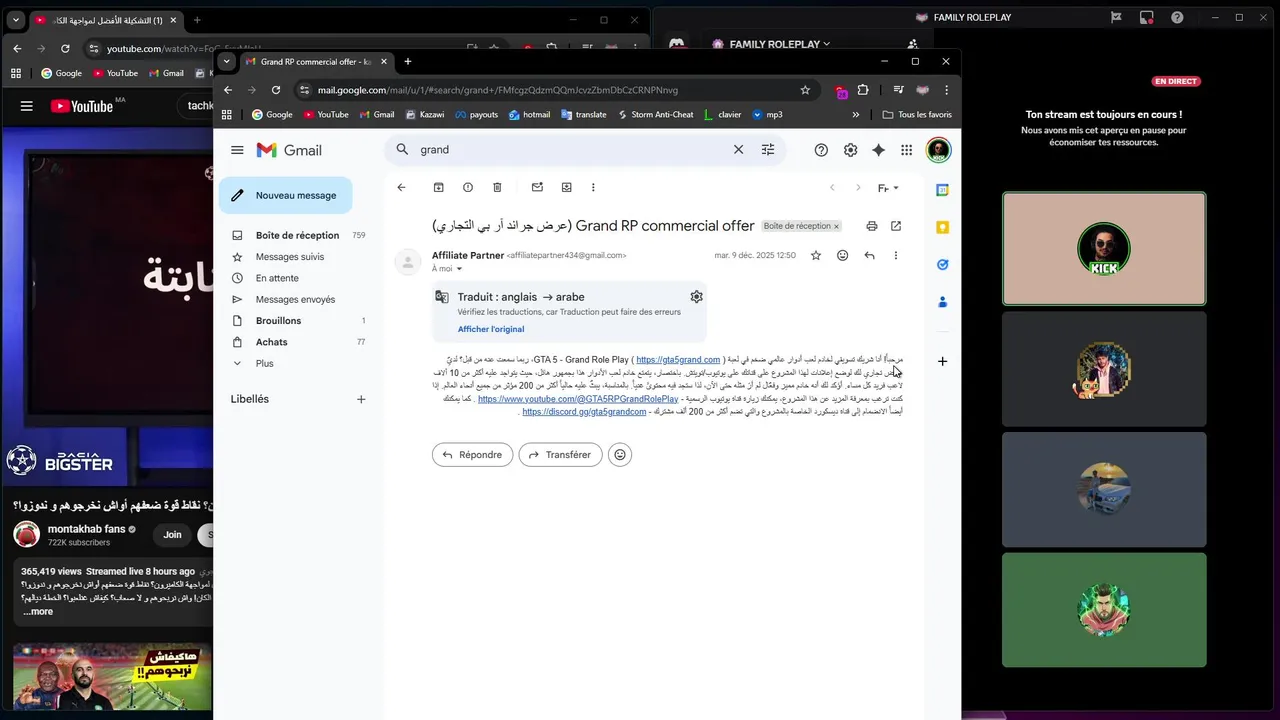Open Storm Anti-Cheat bookmark

click(x=654, y=115)
